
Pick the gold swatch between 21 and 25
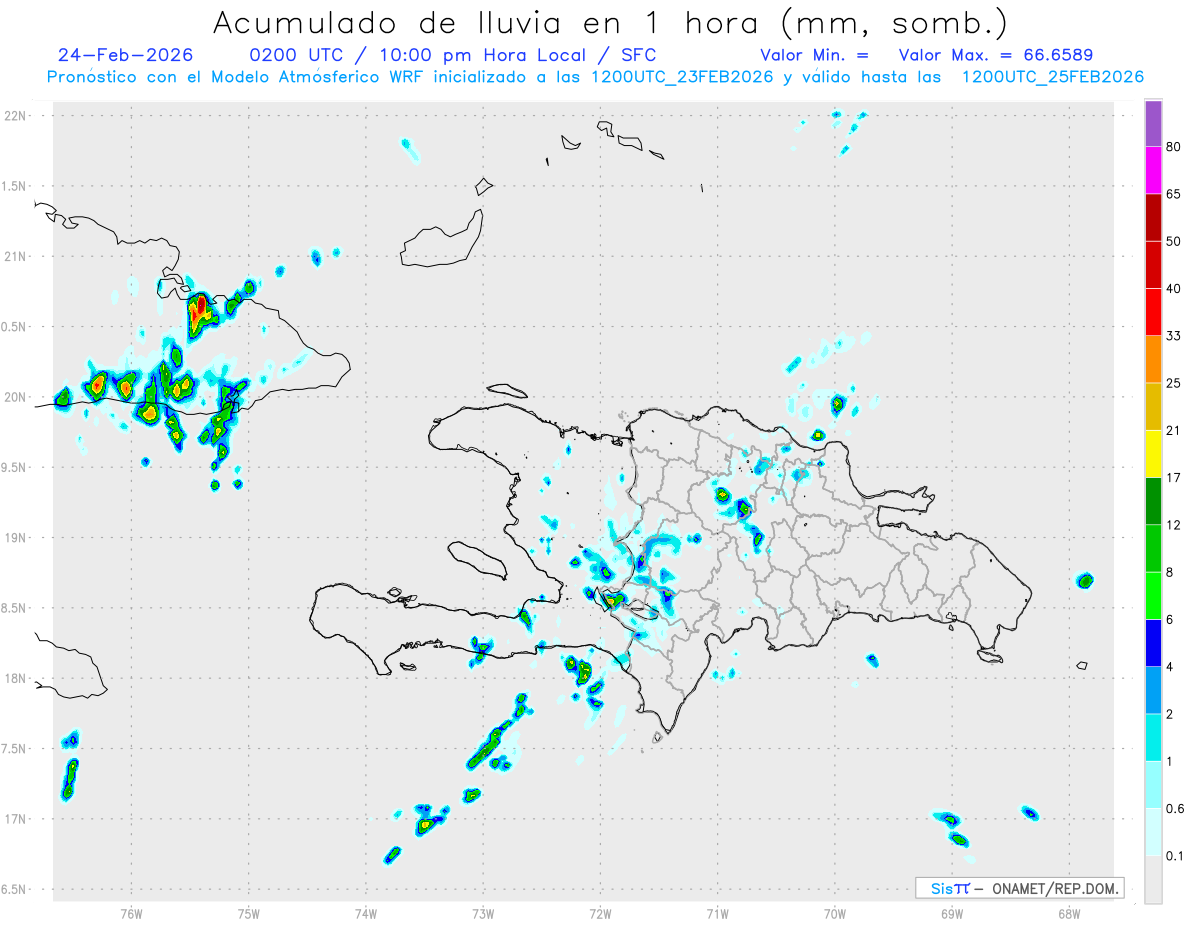point(1153,407)
